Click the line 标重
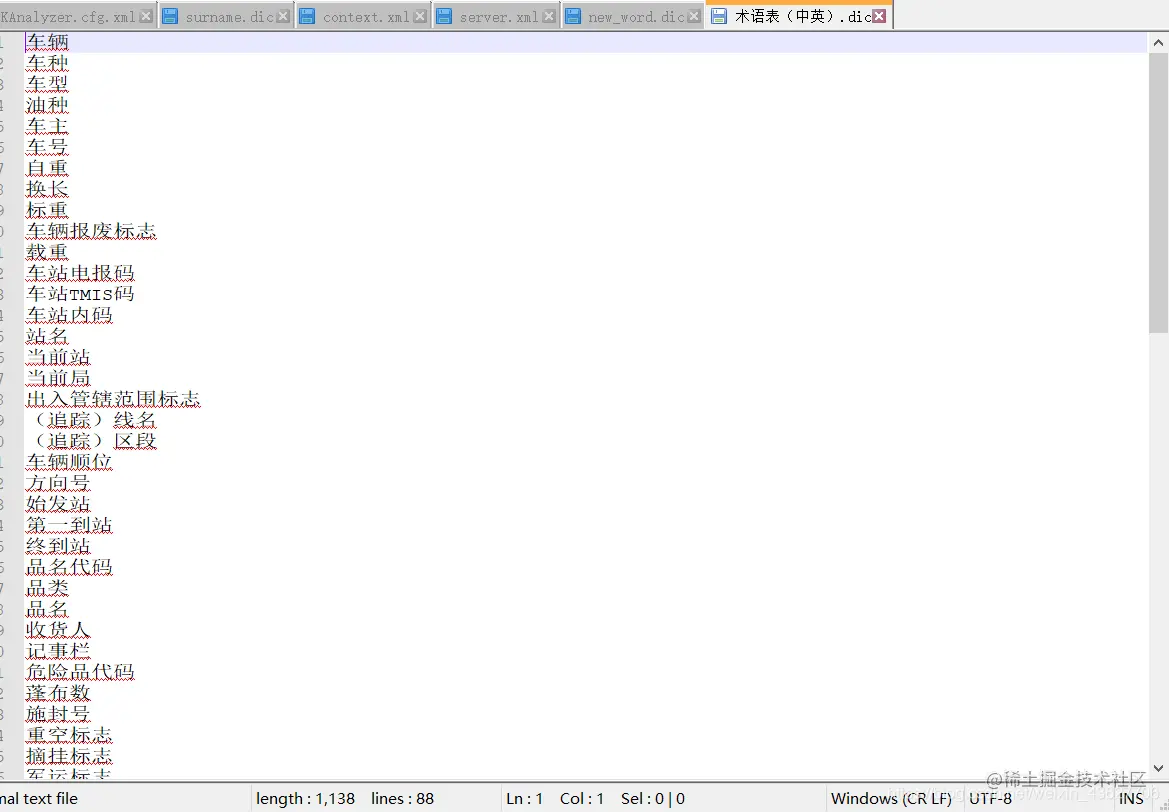Screen dimensions: 1169x812 pos(47,210)
